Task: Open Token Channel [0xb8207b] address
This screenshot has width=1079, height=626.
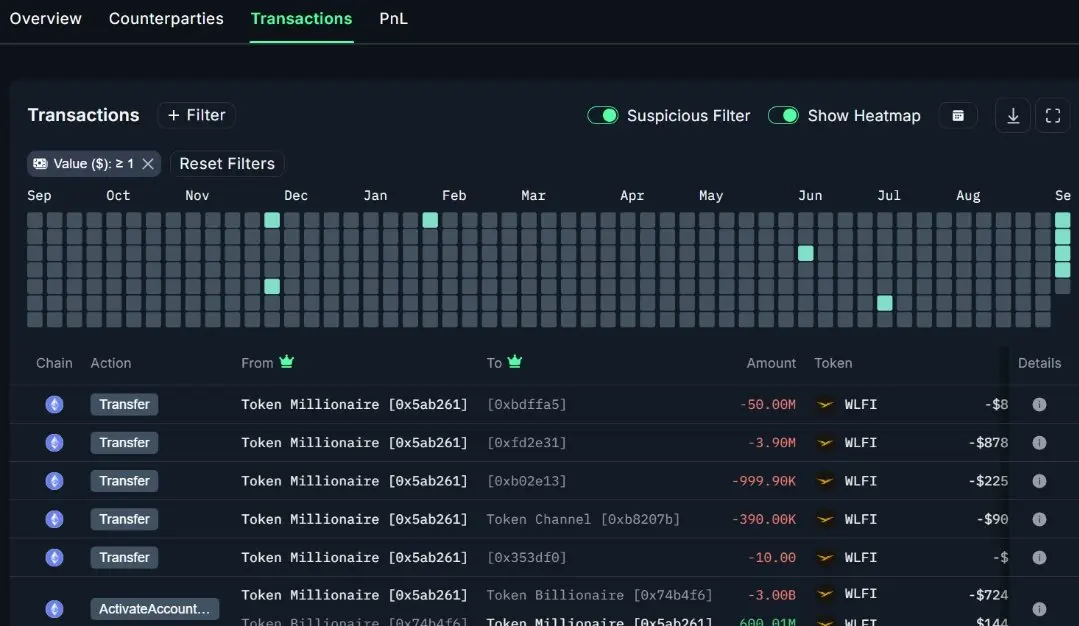Action: pos(583,519)
